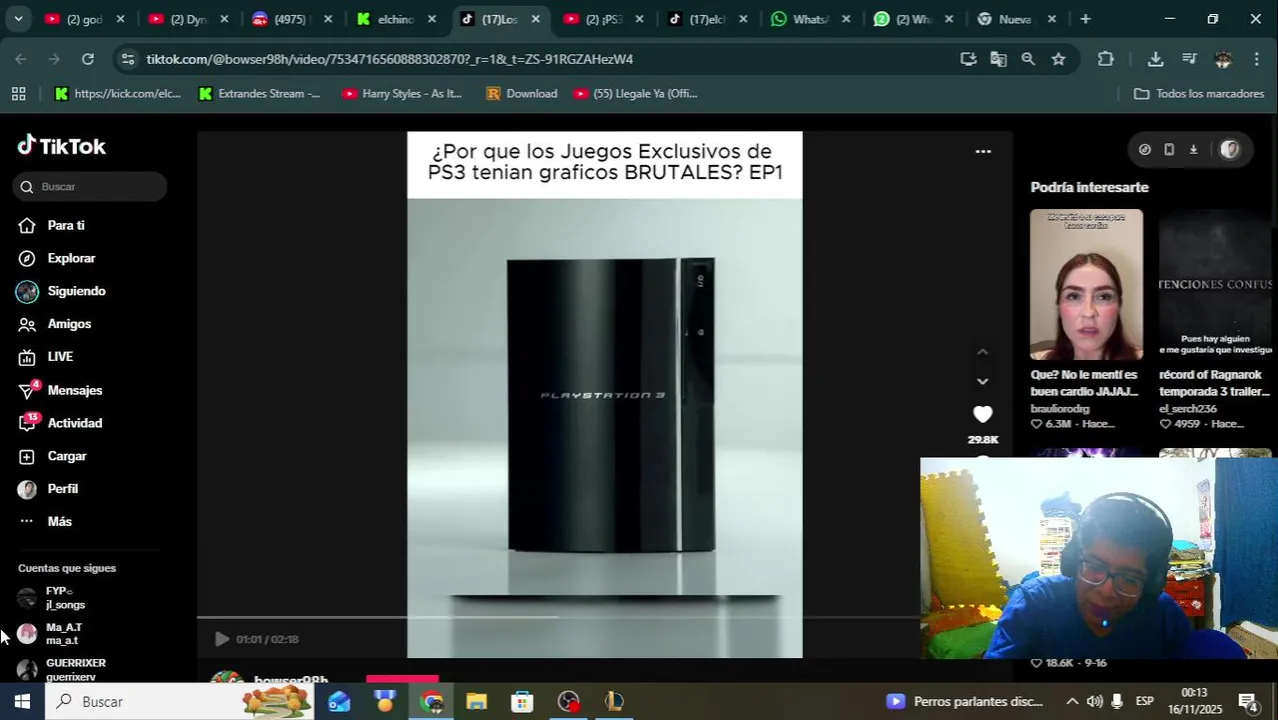Open the Extrandes Stream bookmark

[x=260, y=94]
